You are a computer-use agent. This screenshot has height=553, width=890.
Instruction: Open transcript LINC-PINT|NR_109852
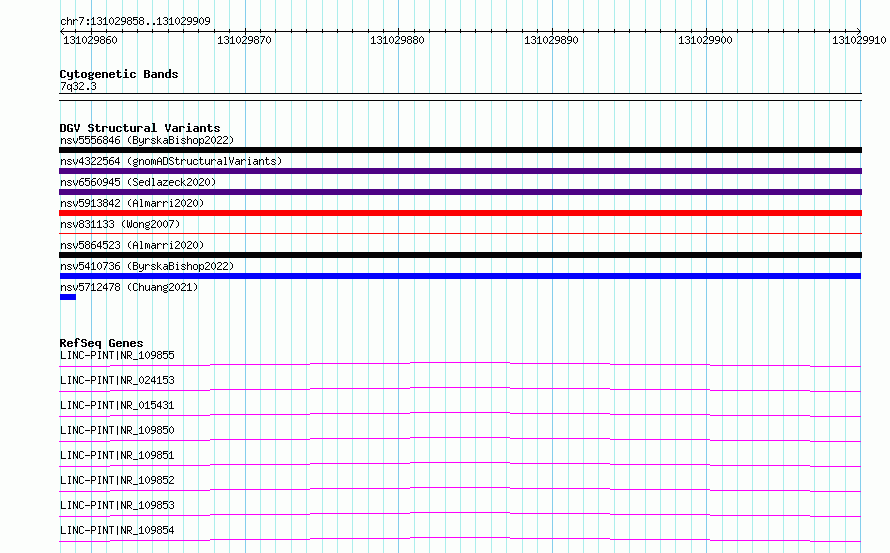(x=117, y=480)
